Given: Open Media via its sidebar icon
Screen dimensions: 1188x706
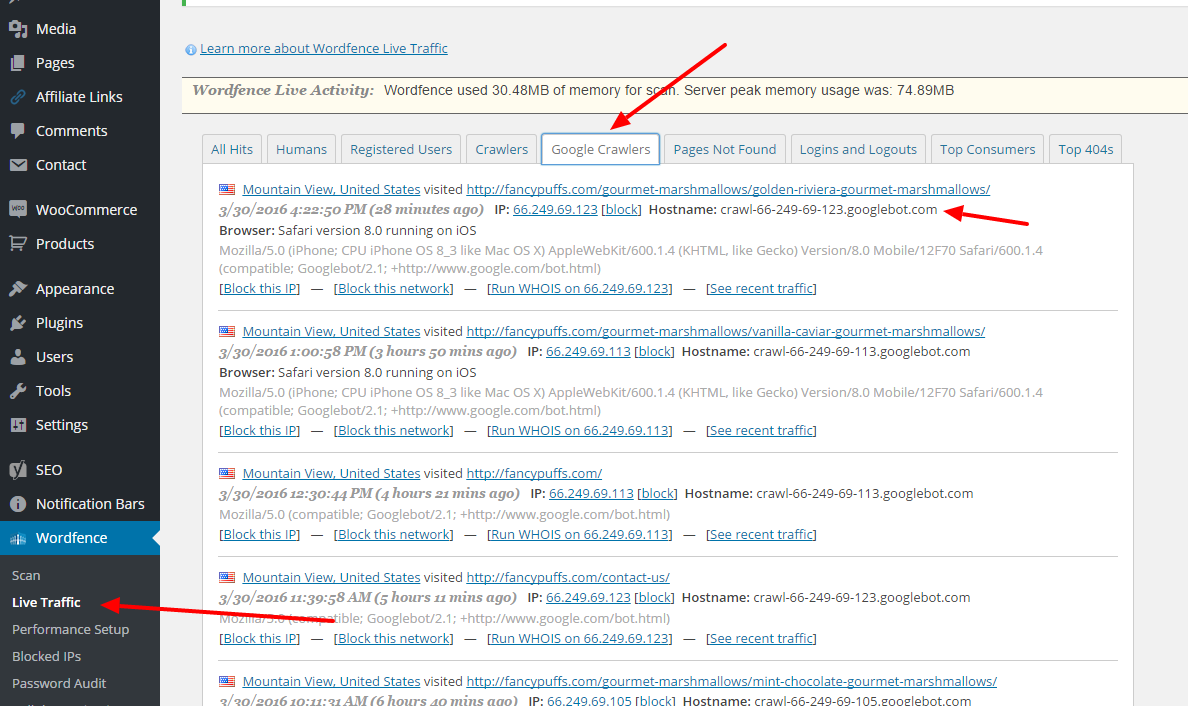Looking at the screenshot, I should click(x=18, y=29).
